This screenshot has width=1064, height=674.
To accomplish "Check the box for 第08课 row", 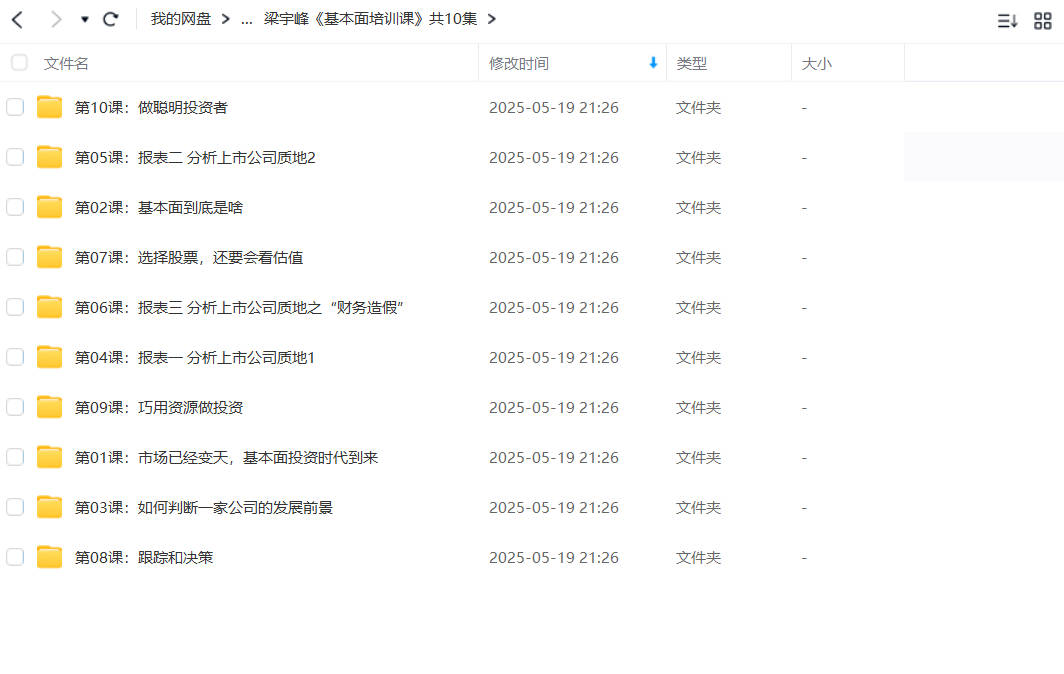I will [15, 557].
